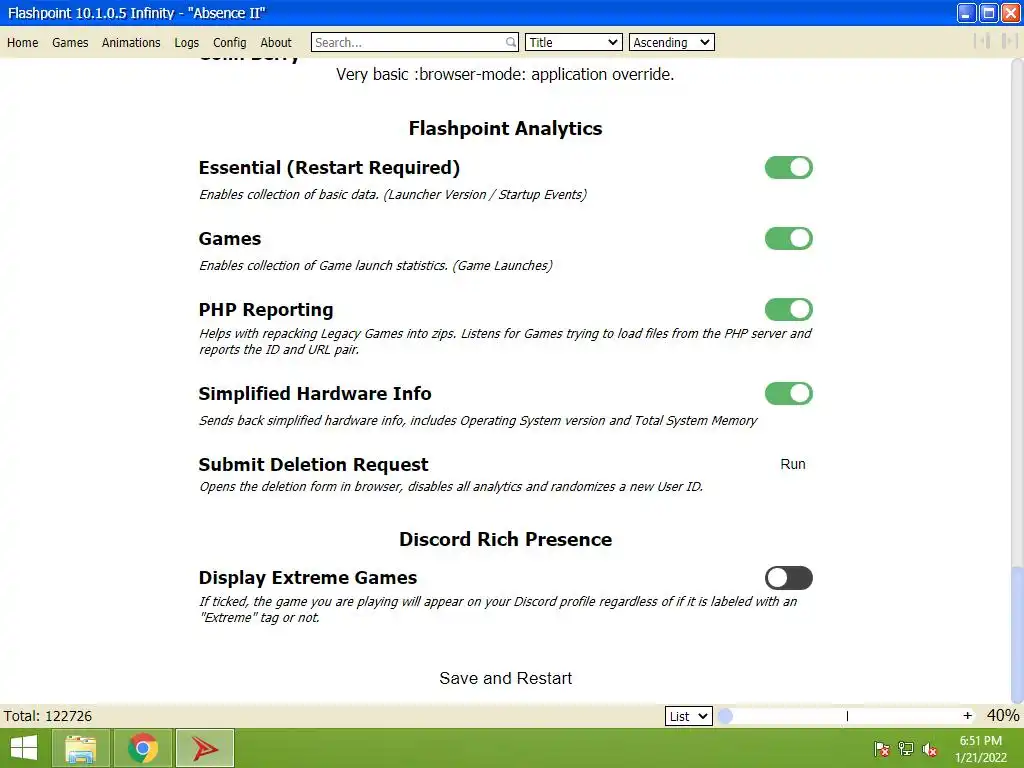Click the 'Discord Rich Presence' heading
The width and height of the screenshot is (1024, 768).
point(505,539)
